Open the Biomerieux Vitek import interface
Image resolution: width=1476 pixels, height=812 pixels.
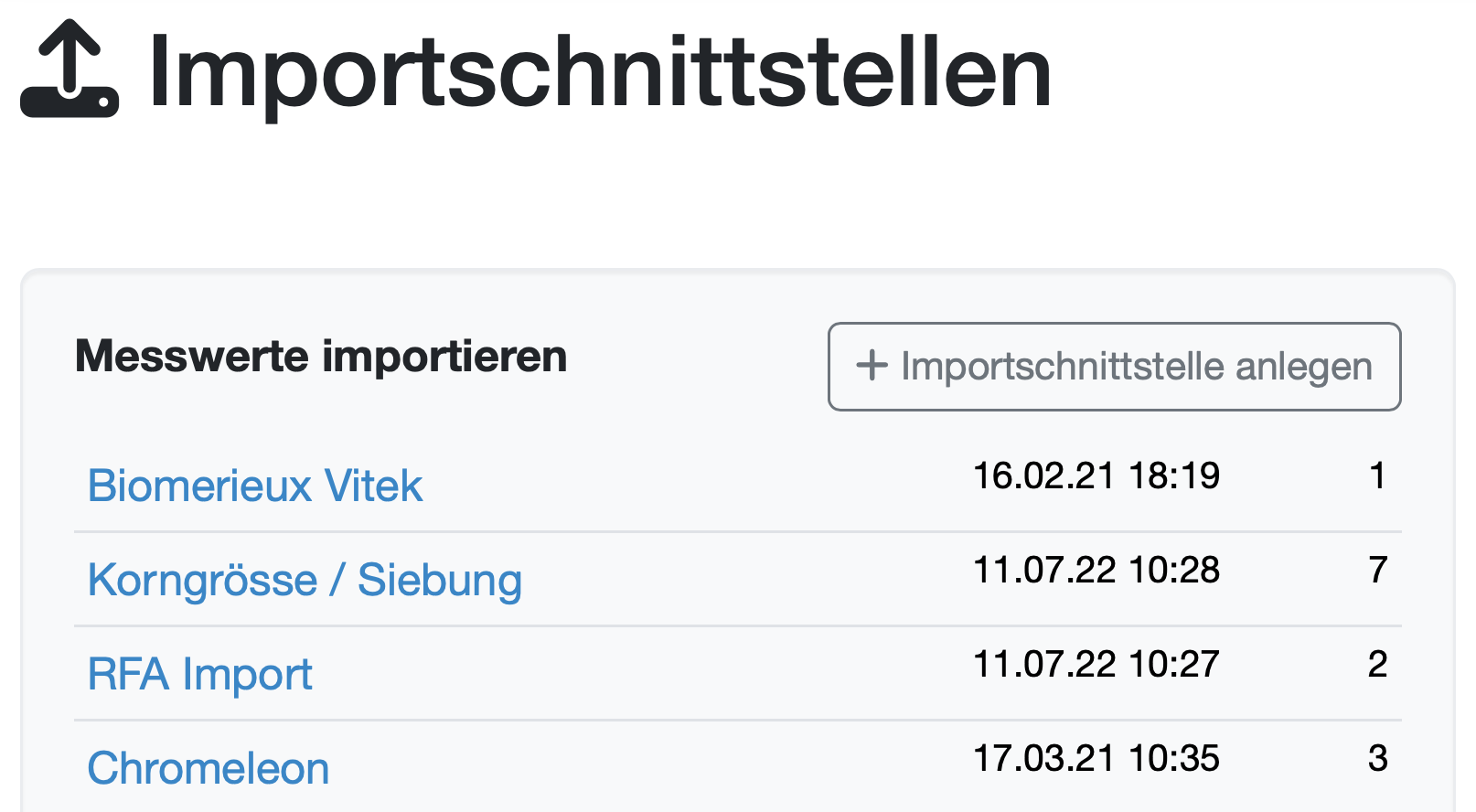[x=254, y=485]
